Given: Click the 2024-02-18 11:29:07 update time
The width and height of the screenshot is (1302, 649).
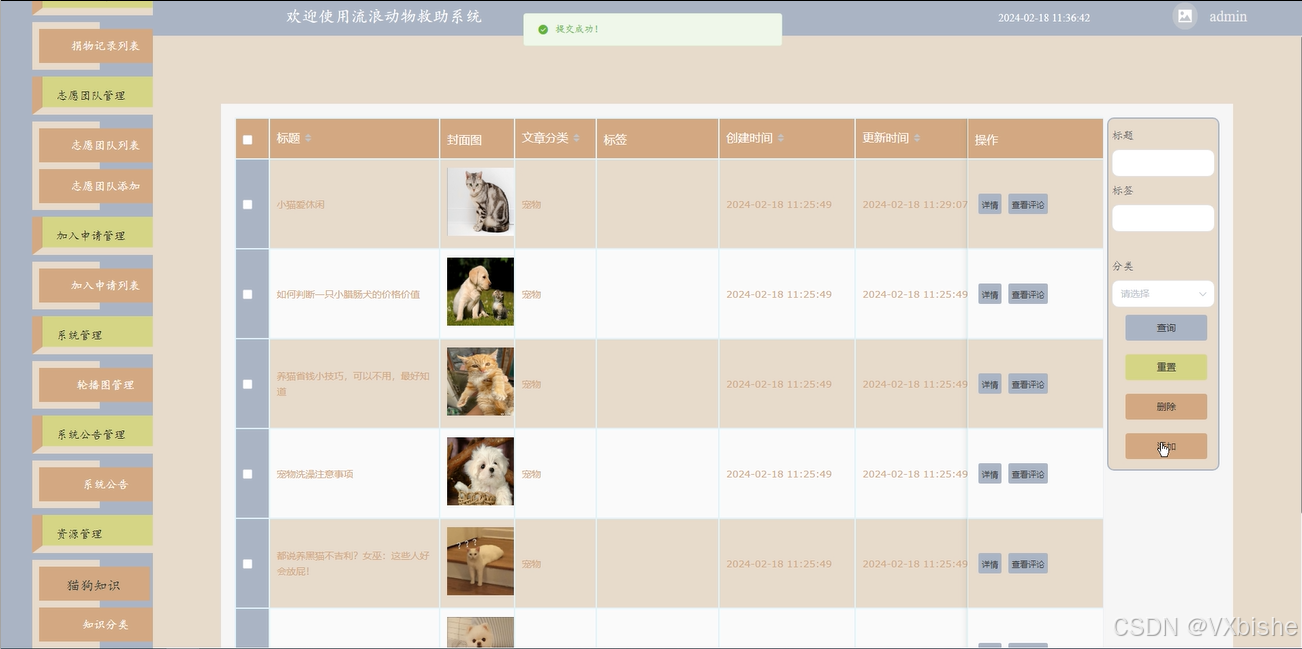Looking at the screenshot, I should (x=915, y=205).
